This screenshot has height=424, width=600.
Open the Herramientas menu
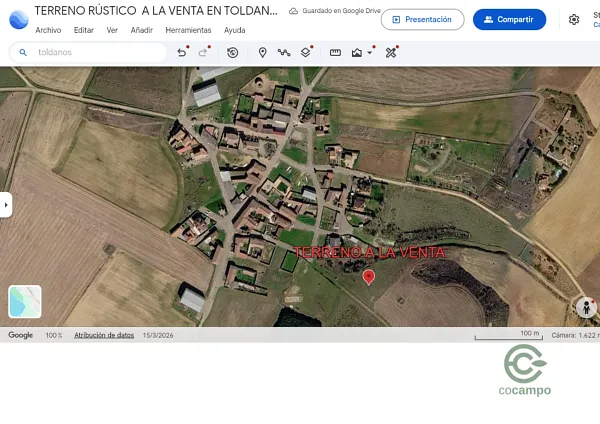188,30
